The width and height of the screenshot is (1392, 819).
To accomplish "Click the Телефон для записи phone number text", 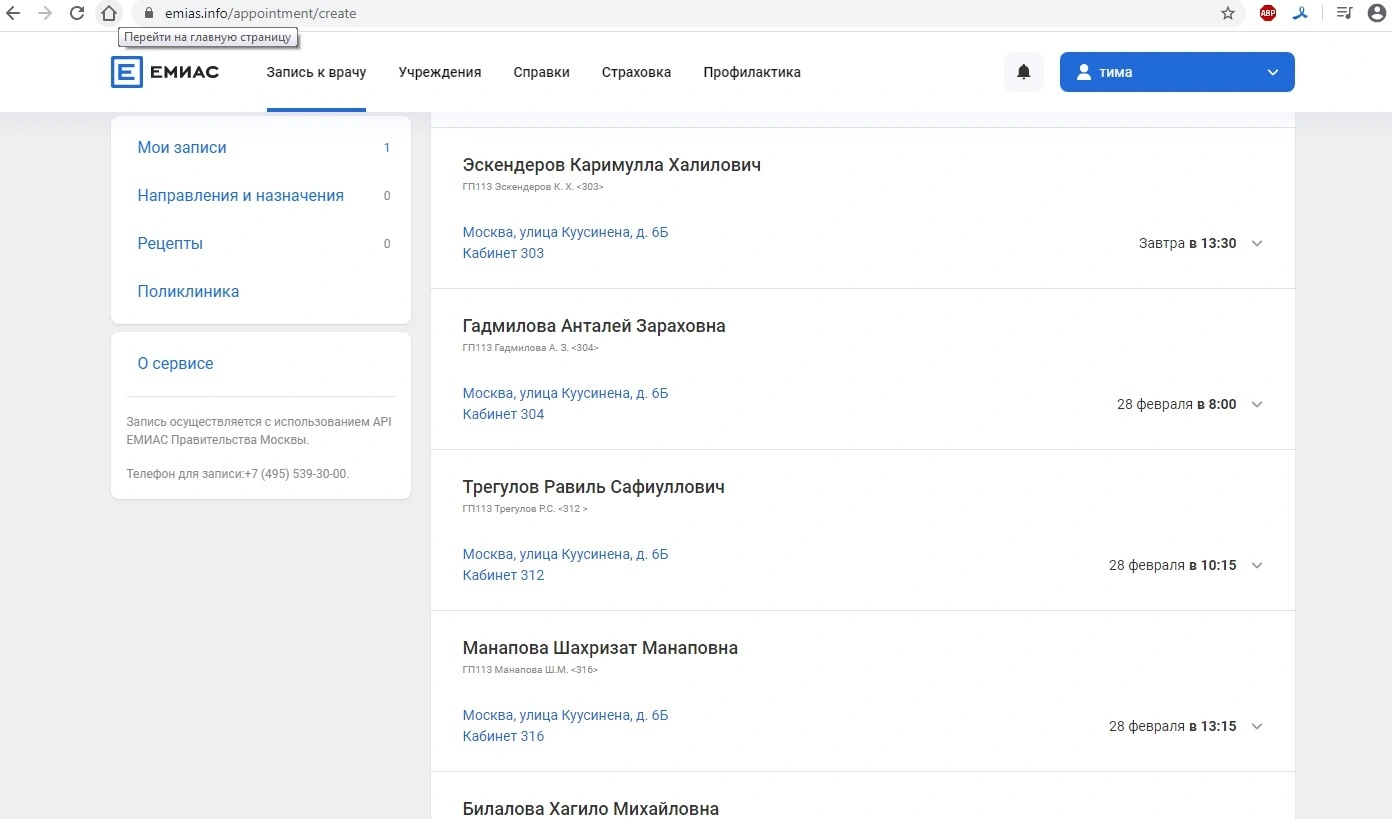I will pyautogui.click(x=238, y=474).
